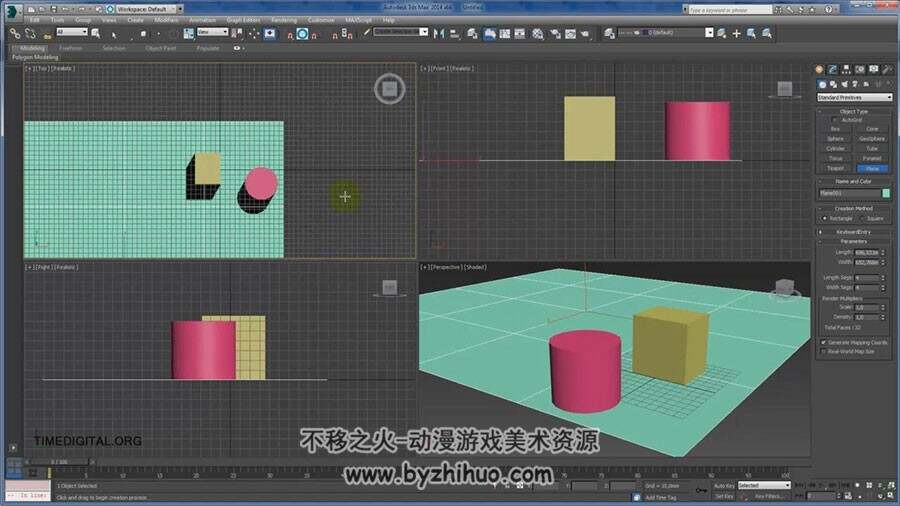
Task: Open the Create menu
Action: (135, 20)
